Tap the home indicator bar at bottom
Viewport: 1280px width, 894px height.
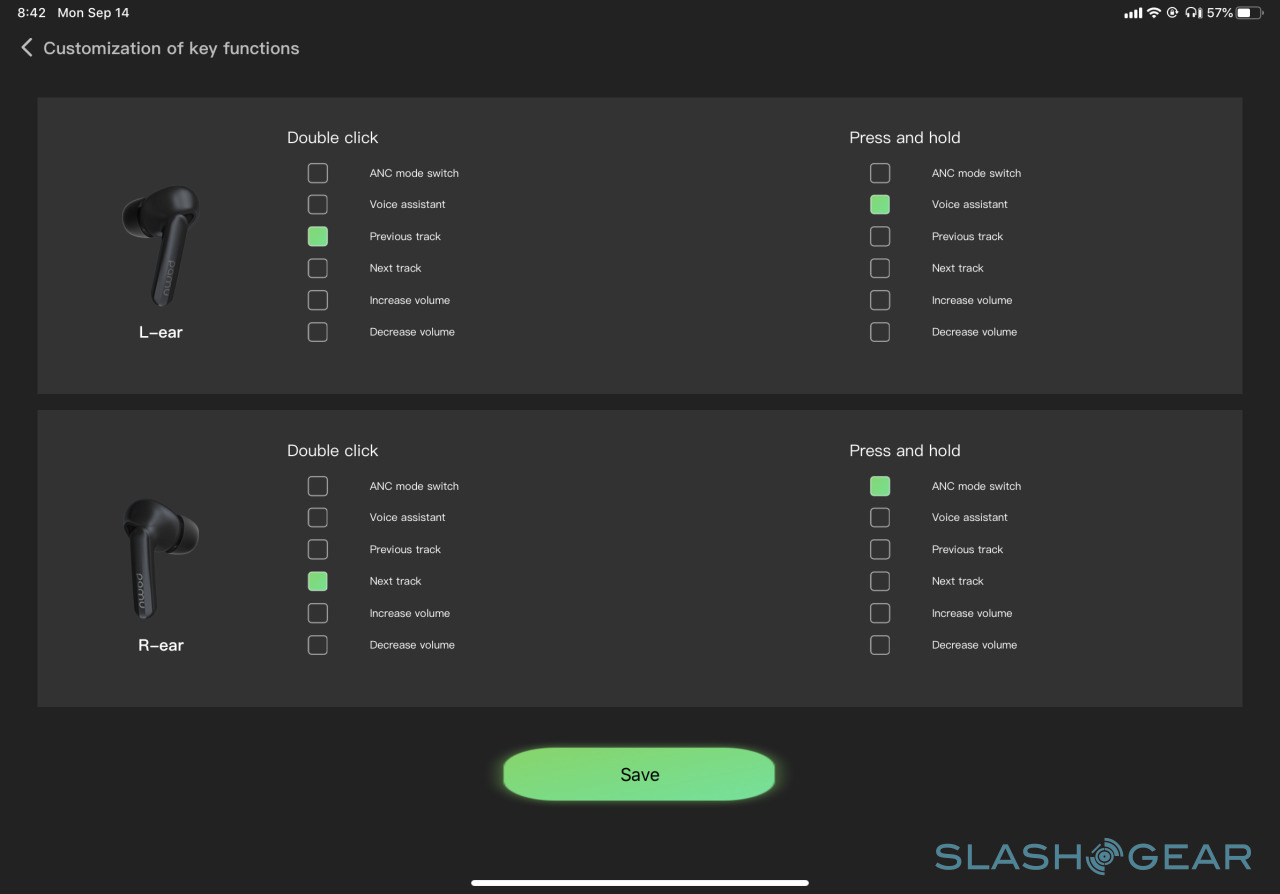click(640, 883)
